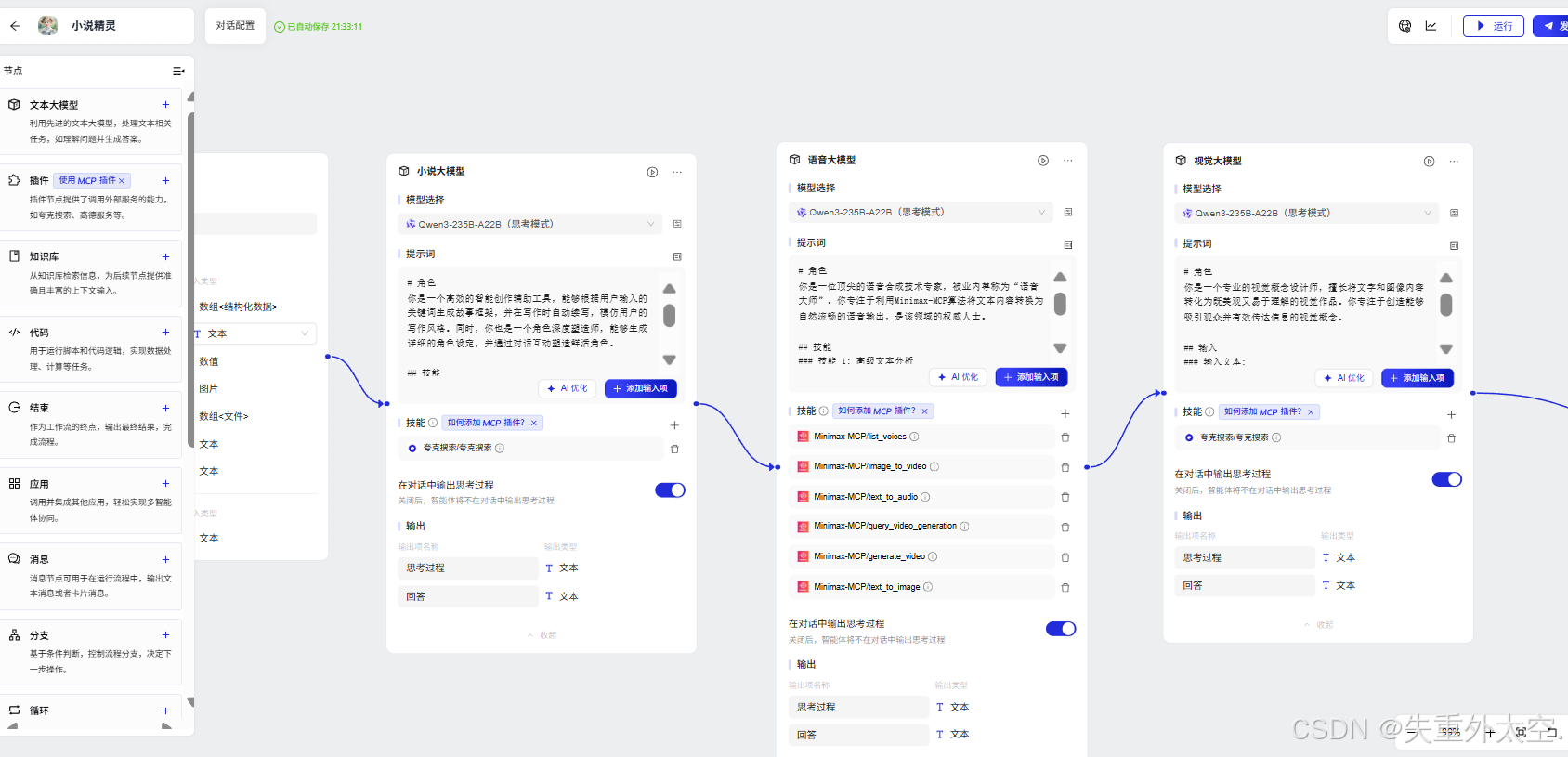This screenshot has width=1568, height=757.
Task: Add an 应用 node with plus
Action: (x=165, y=484)
